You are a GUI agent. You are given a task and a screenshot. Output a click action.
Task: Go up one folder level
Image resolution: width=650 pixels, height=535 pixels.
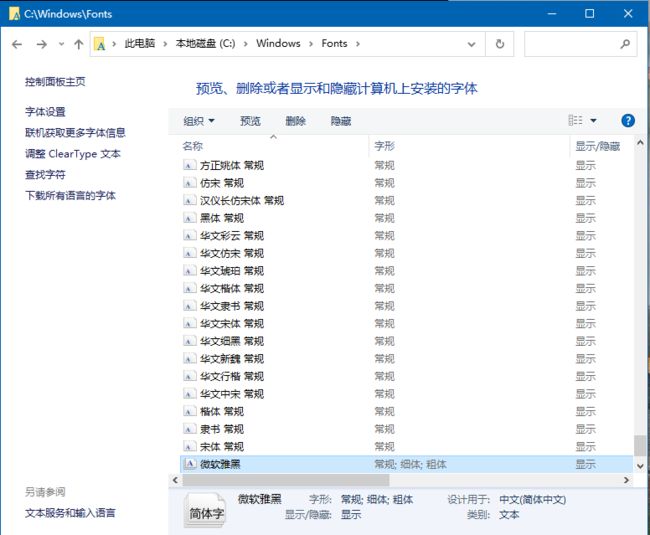coord(79,44)
